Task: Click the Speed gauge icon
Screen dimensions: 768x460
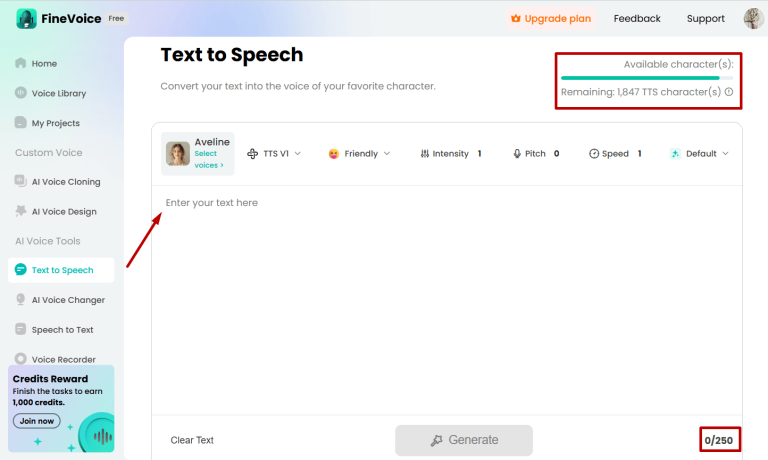Action: 594,154
